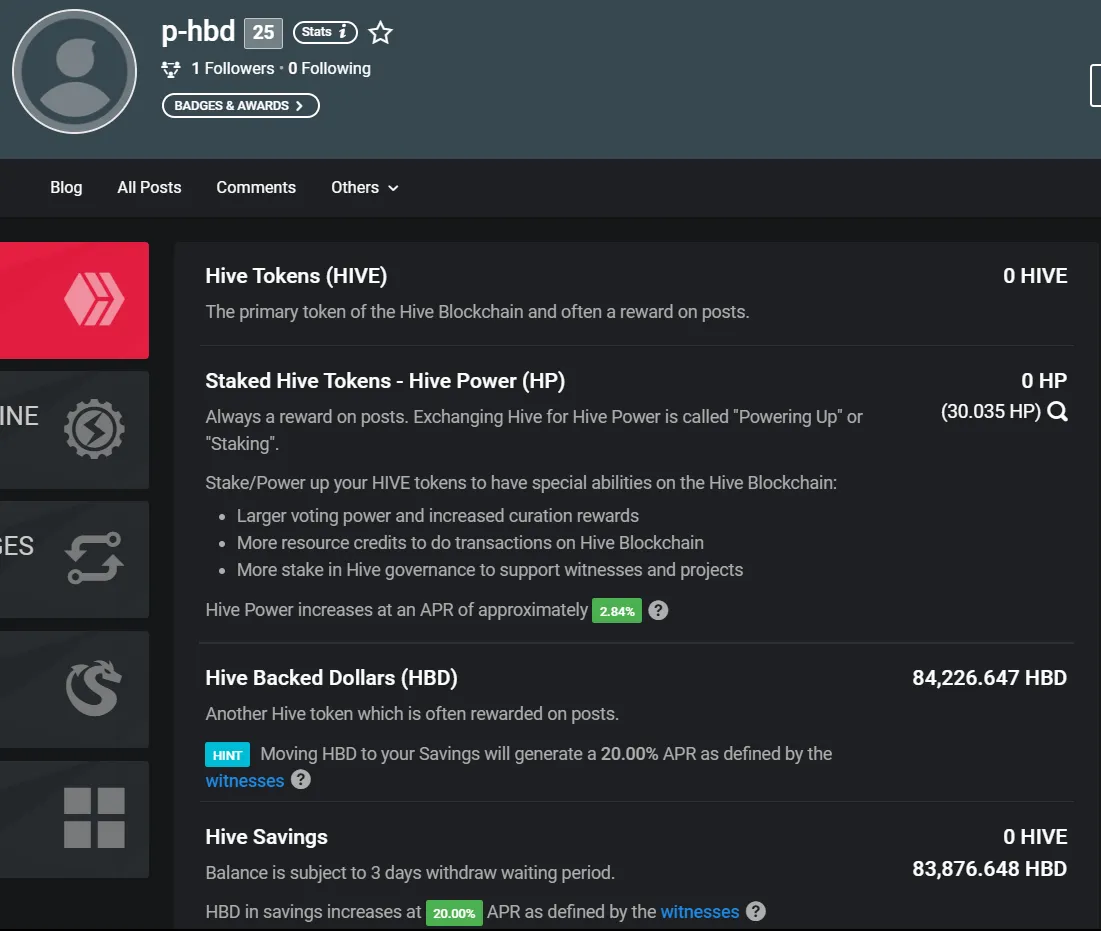Follow the witnesses link in Hive Savings
Viewport: 1101px width, 931px height.
coord(700,911)
